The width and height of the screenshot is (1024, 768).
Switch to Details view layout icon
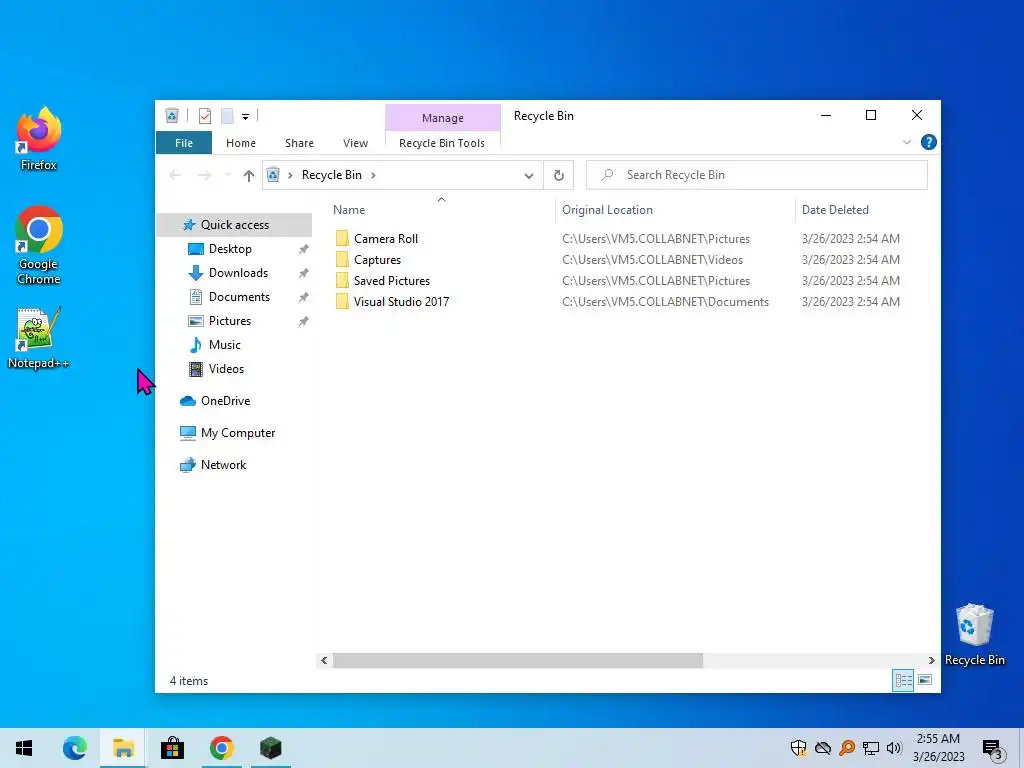[x=903, y=680]
